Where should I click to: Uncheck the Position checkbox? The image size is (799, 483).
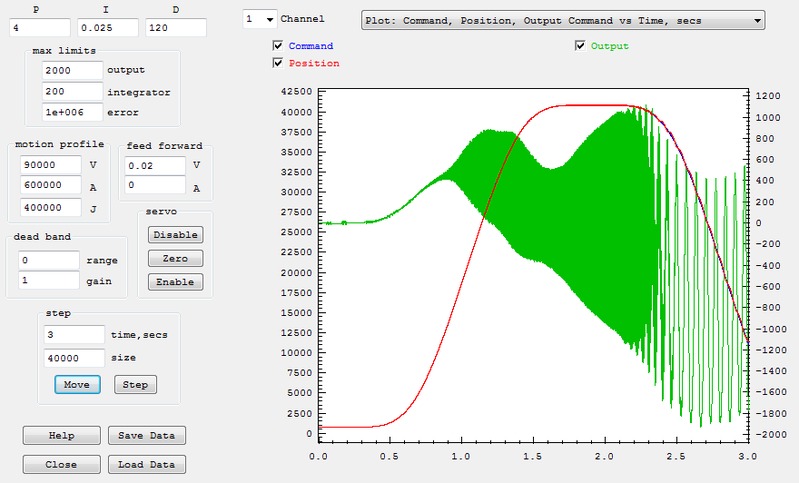278,63
